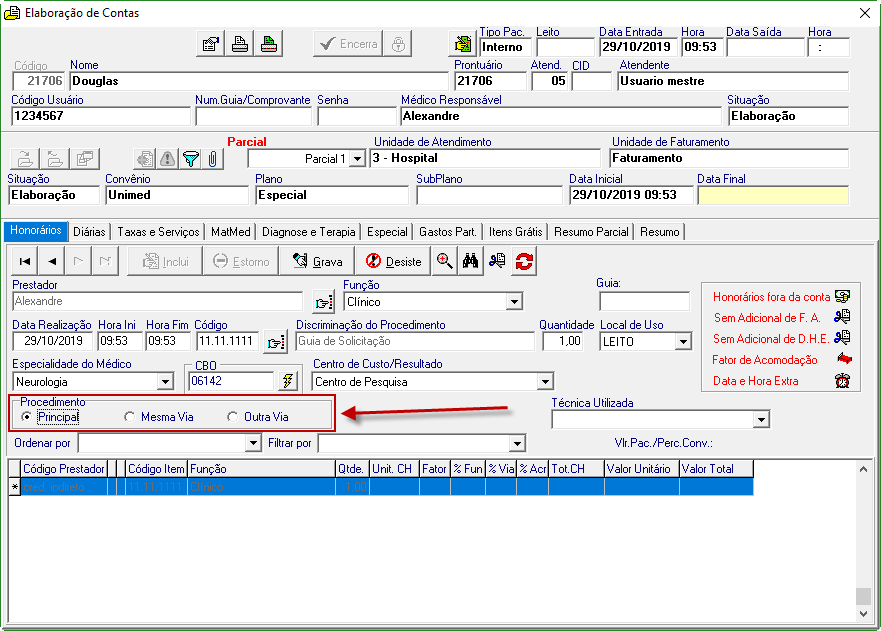Screen dimensions: 881x631
Task: Expand the Função Clínico dropdown
Action: point(514,302)
